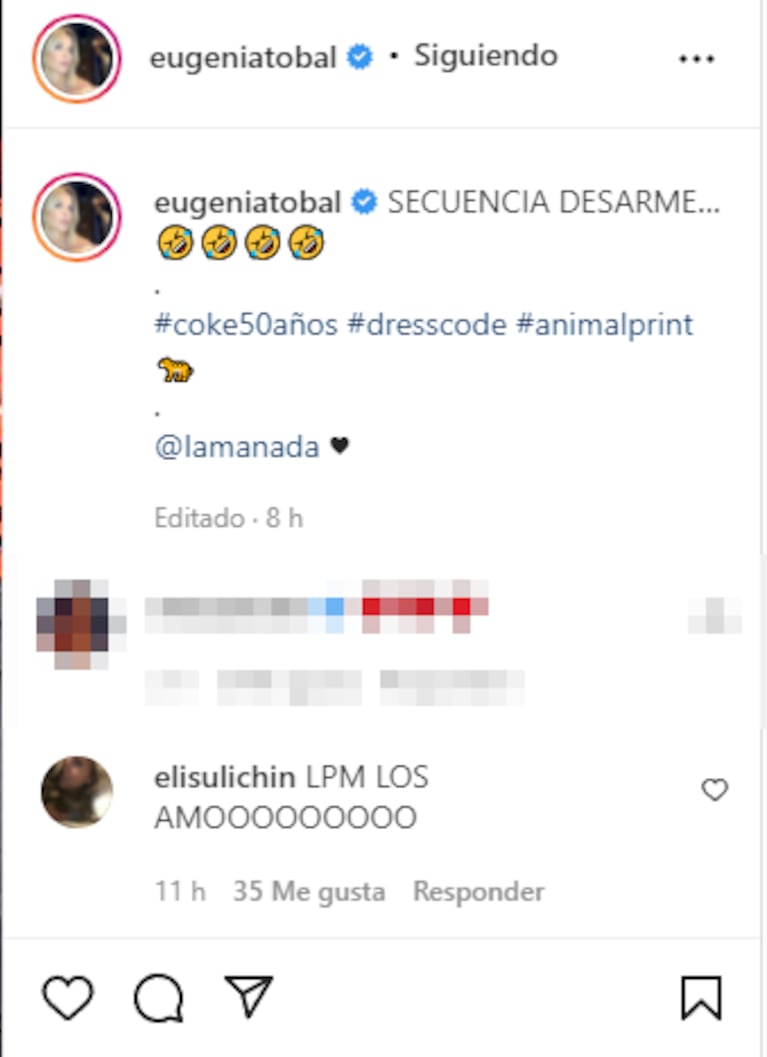The width and height of the screenshot is (767, 1057).
Task: Open elisulichin username in comment
Action: (x=224, y=777)
